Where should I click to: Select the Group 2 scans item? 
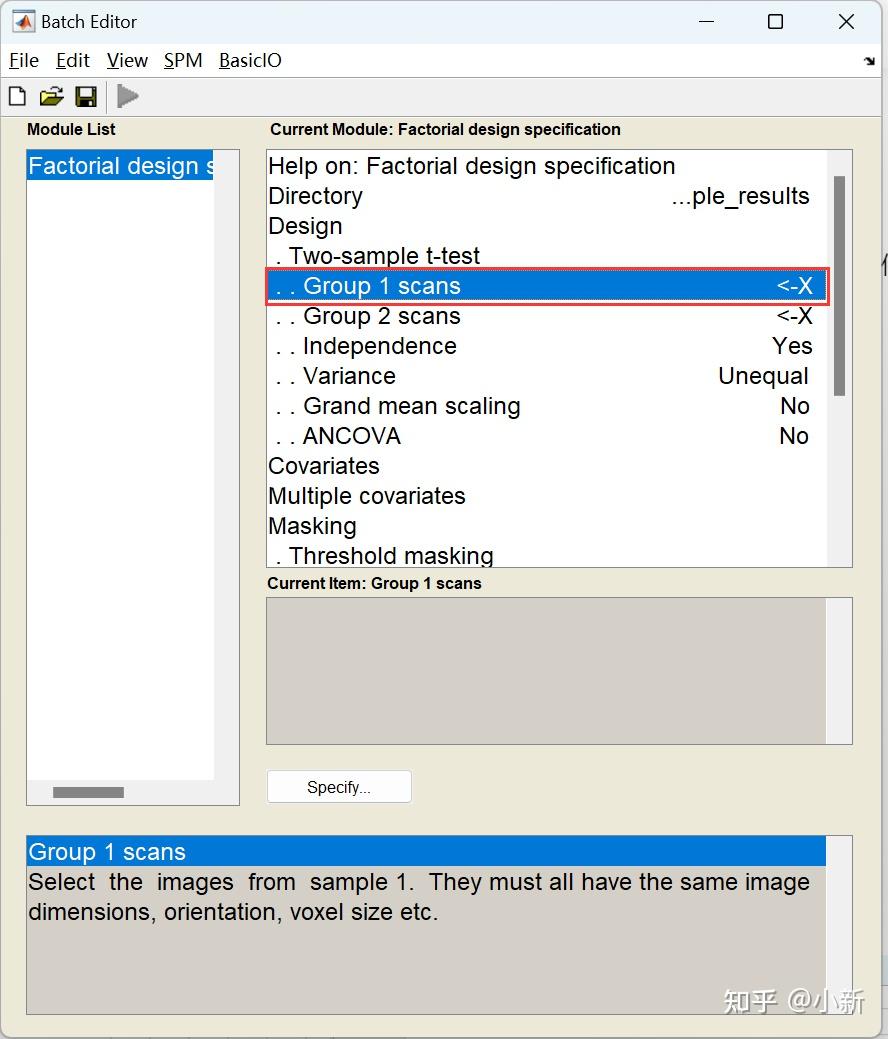[x=382, y=316]
